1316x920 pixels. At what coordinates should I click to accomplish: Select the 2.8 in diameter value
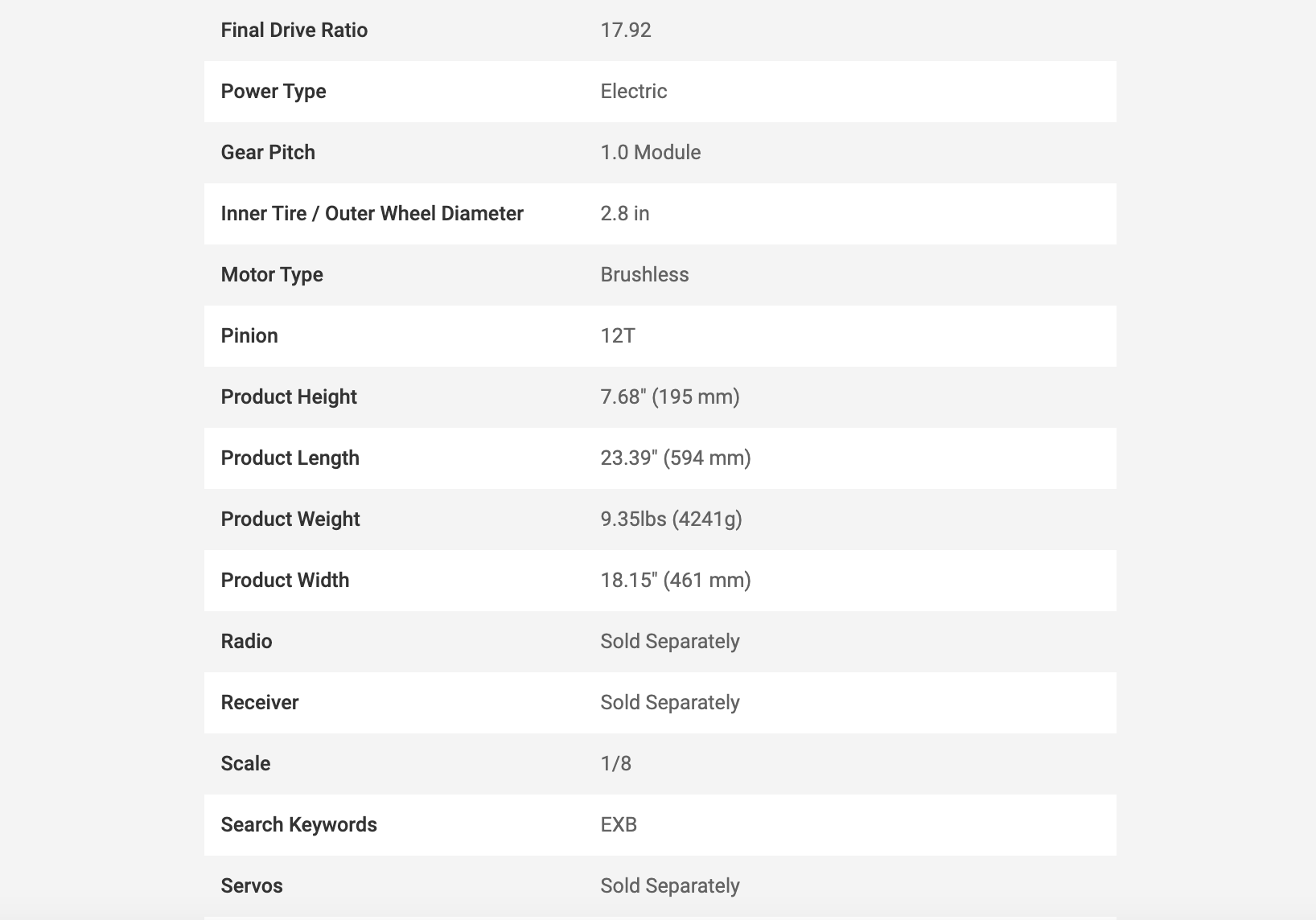625,214
